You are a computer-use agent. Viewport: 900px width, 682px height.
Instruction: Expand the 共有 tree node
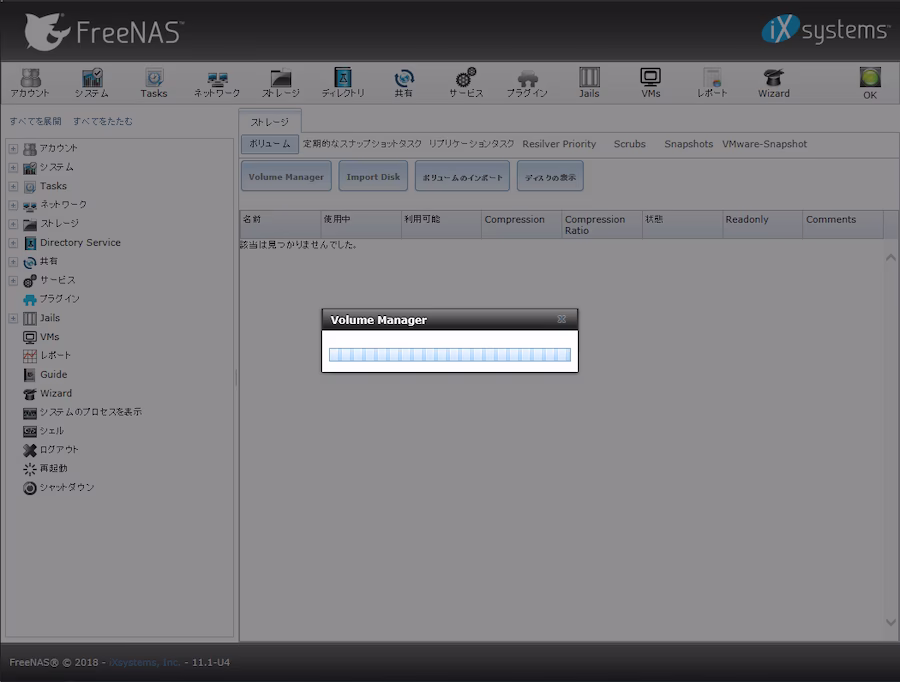13,262
